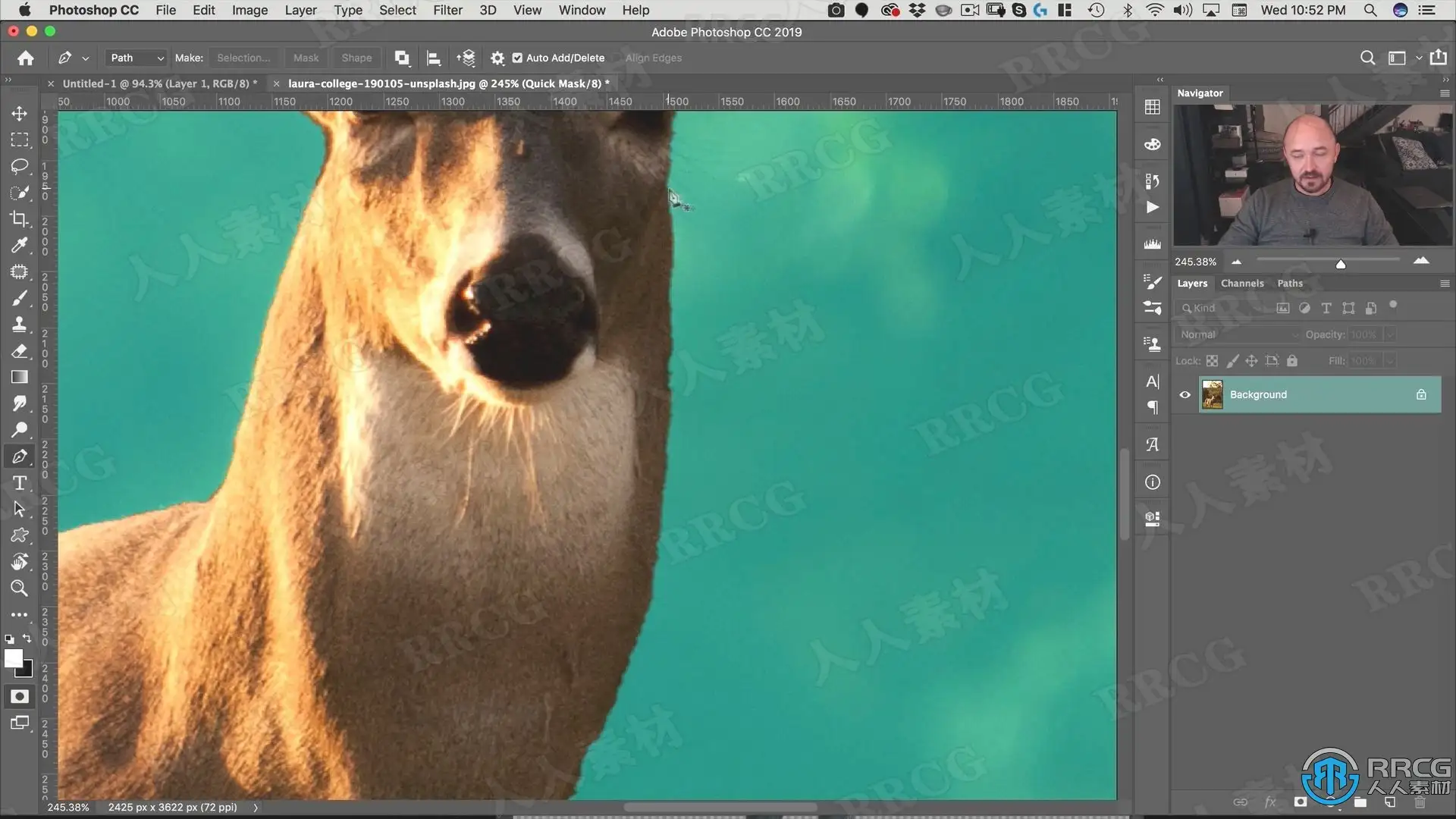Click the foreground color swatch

pyautogui.click(x=13, y=658)
